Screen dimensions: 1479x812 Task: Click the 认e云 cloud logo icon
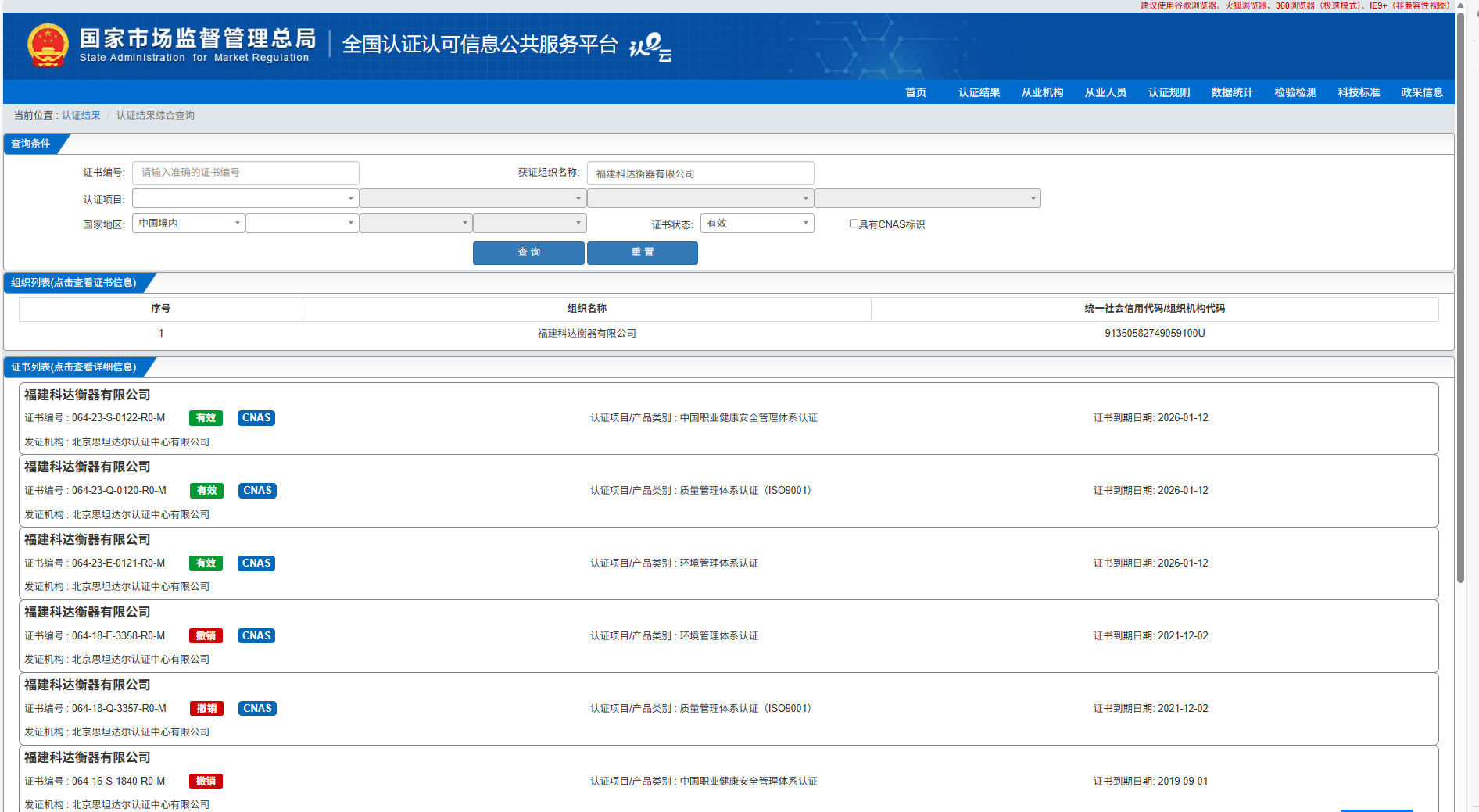[x=650, y=46]
